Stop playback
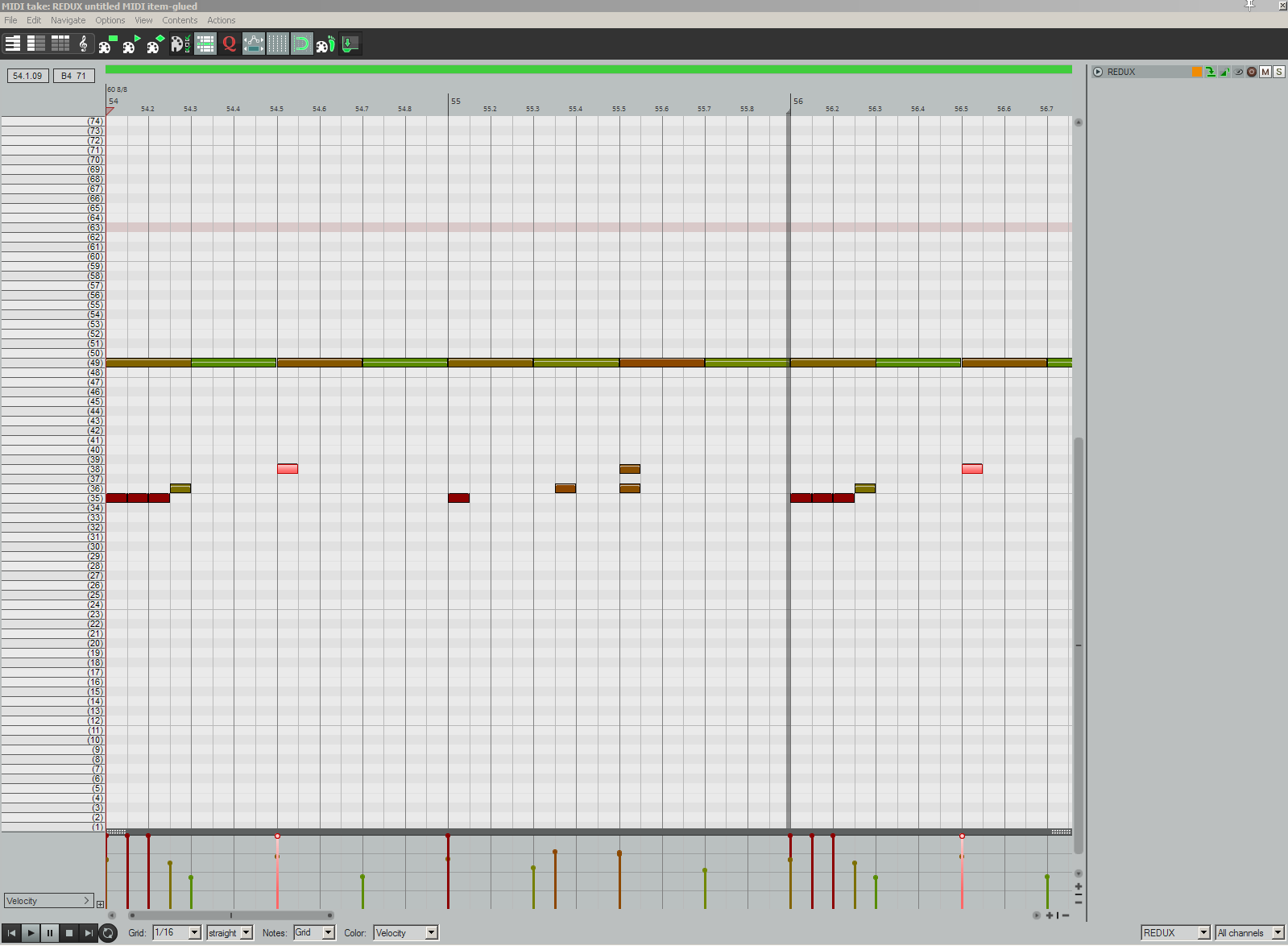1288x946 pixels. 69,933
